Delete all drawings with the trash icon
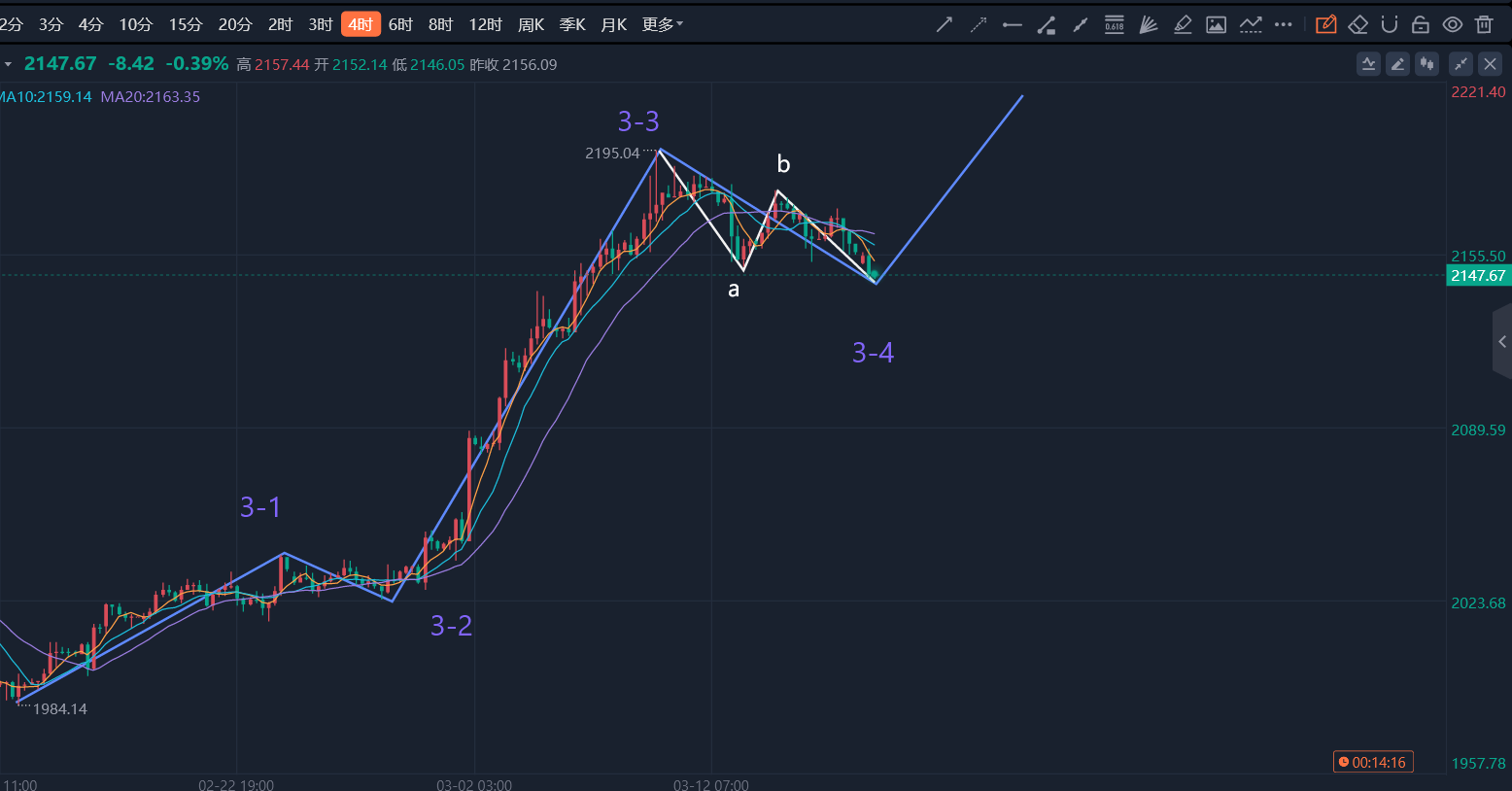This screenshot has height=791, width=1512. coord(1484,23)
